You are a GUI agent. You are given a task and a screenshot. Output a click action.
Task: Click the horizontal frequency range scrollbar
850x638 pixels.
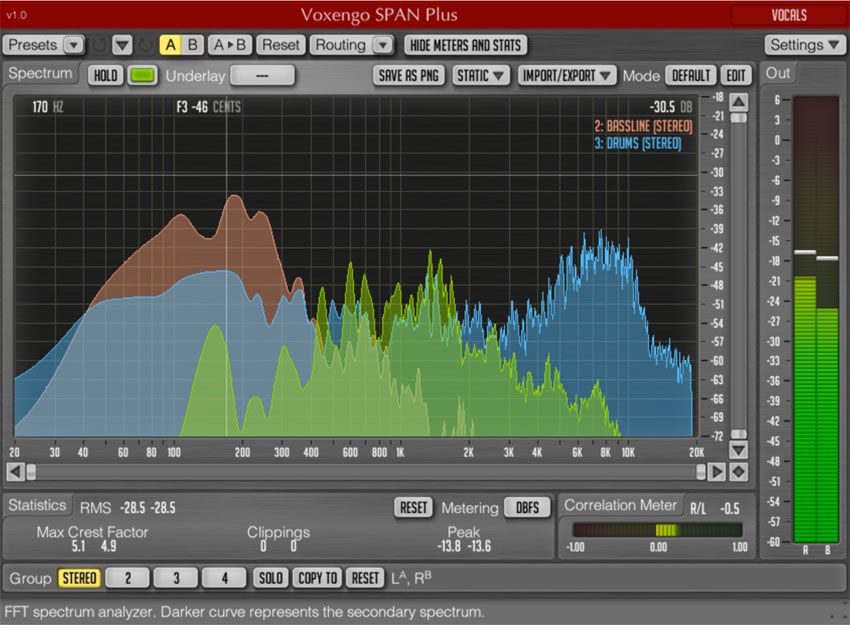pos(366,472)
